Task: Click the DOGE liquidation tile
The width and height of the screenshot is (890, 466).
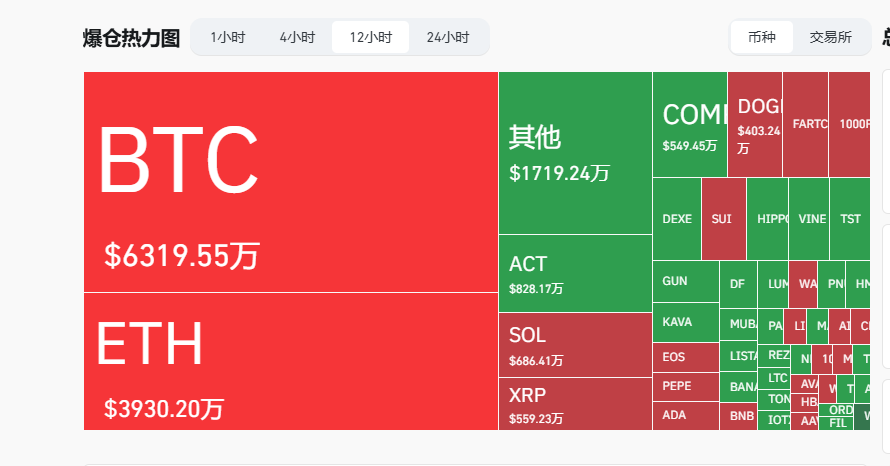Action: (x=755, y=125)
